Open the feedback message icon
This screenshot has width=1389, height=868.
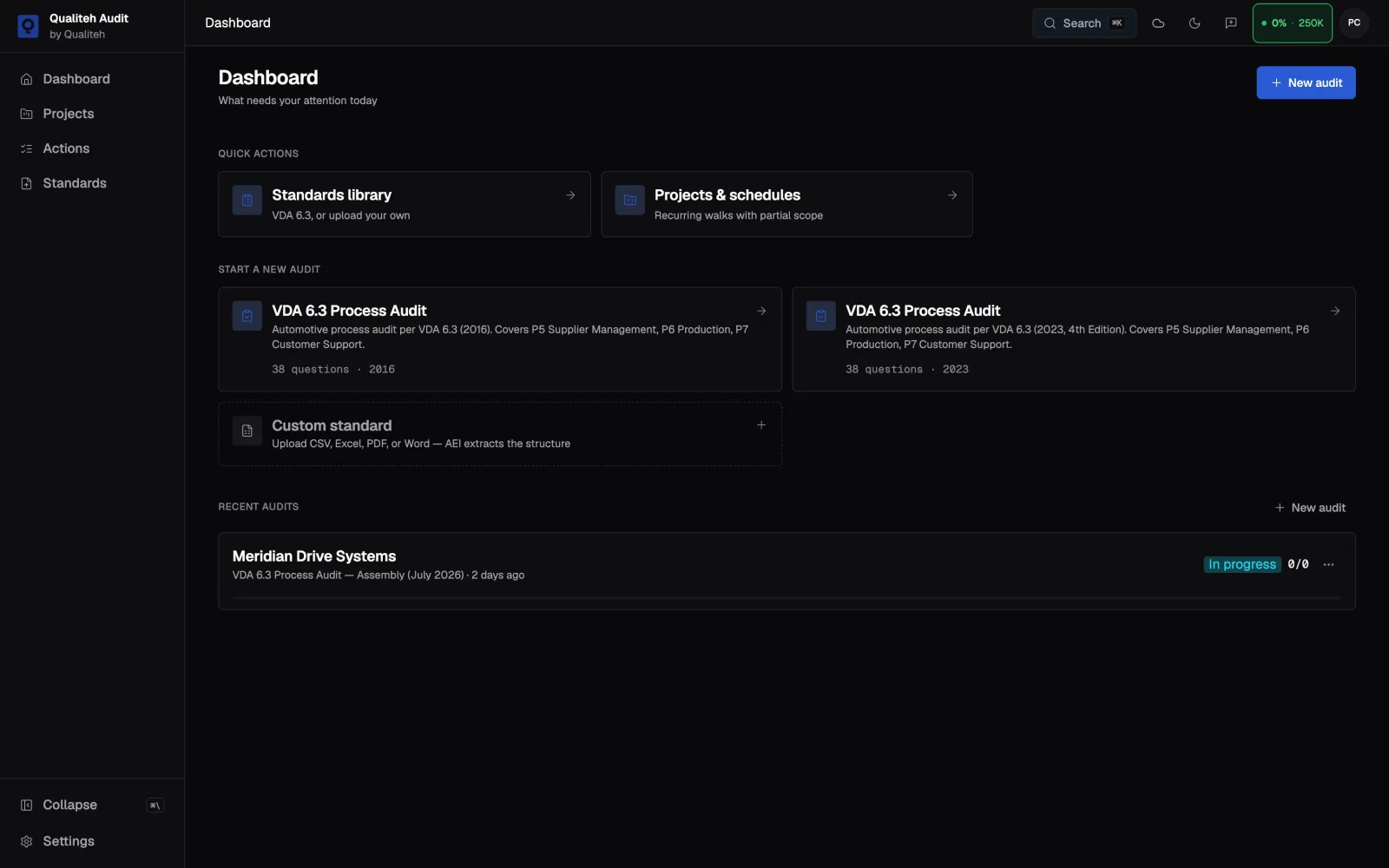pyautogui.click(x=1231, y=23)
